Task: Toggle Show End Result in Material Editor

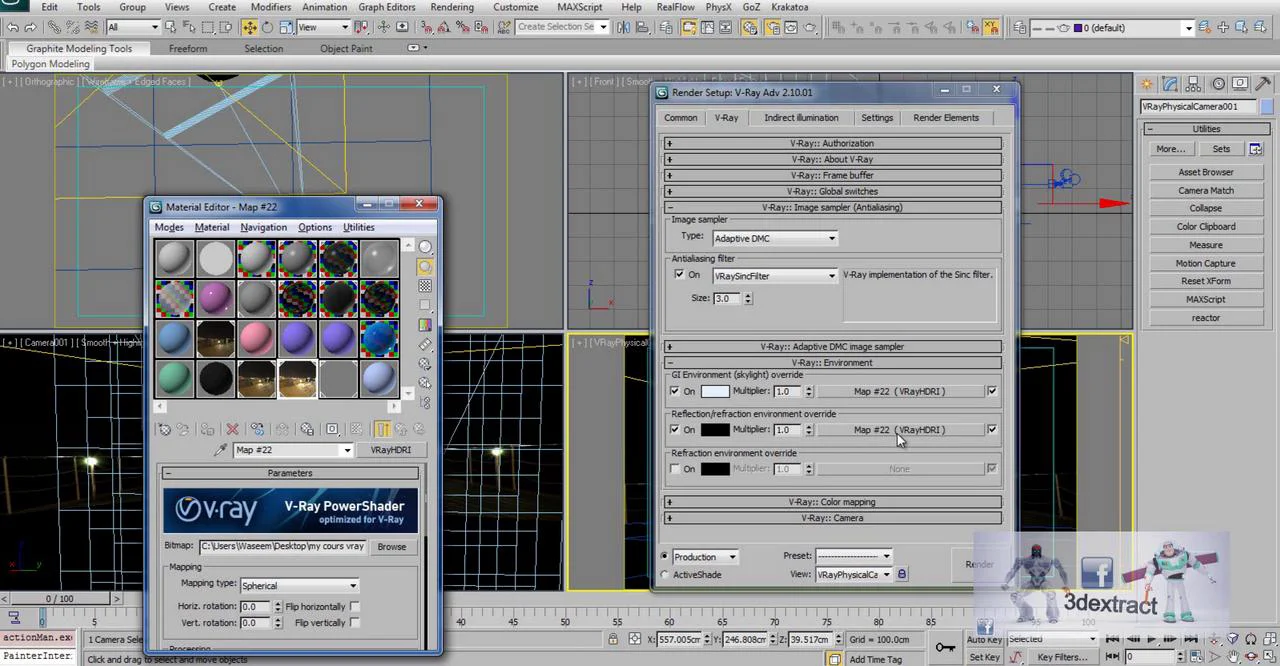Action: point(382,429)
